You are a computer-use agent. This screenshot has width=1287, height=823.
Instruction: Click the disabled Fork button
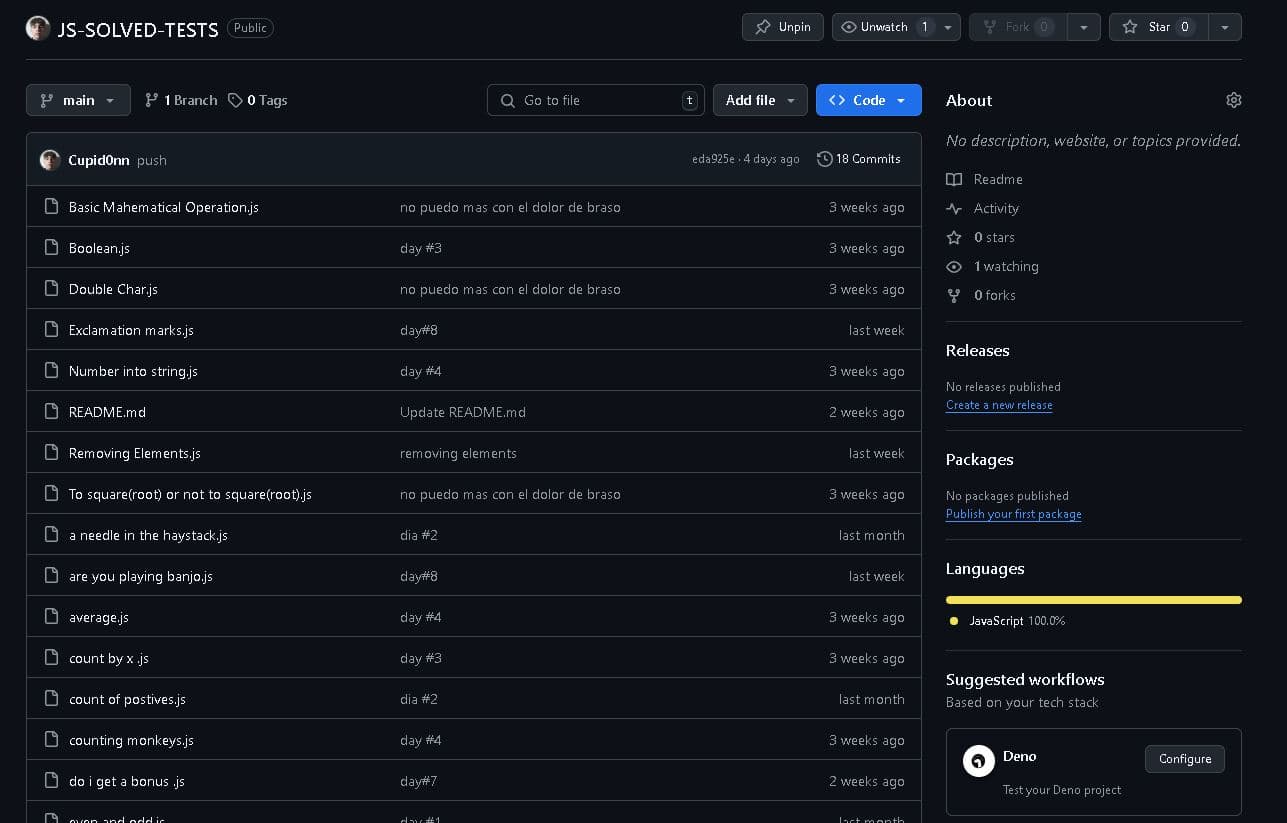(1018, 27)
